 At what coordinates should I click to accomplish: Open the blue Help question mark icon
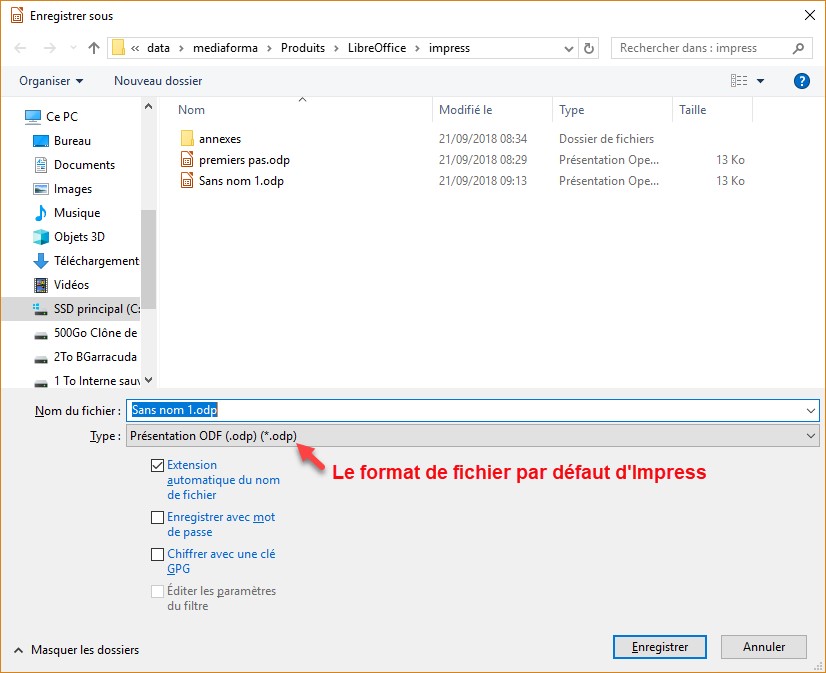click(801, 81)
